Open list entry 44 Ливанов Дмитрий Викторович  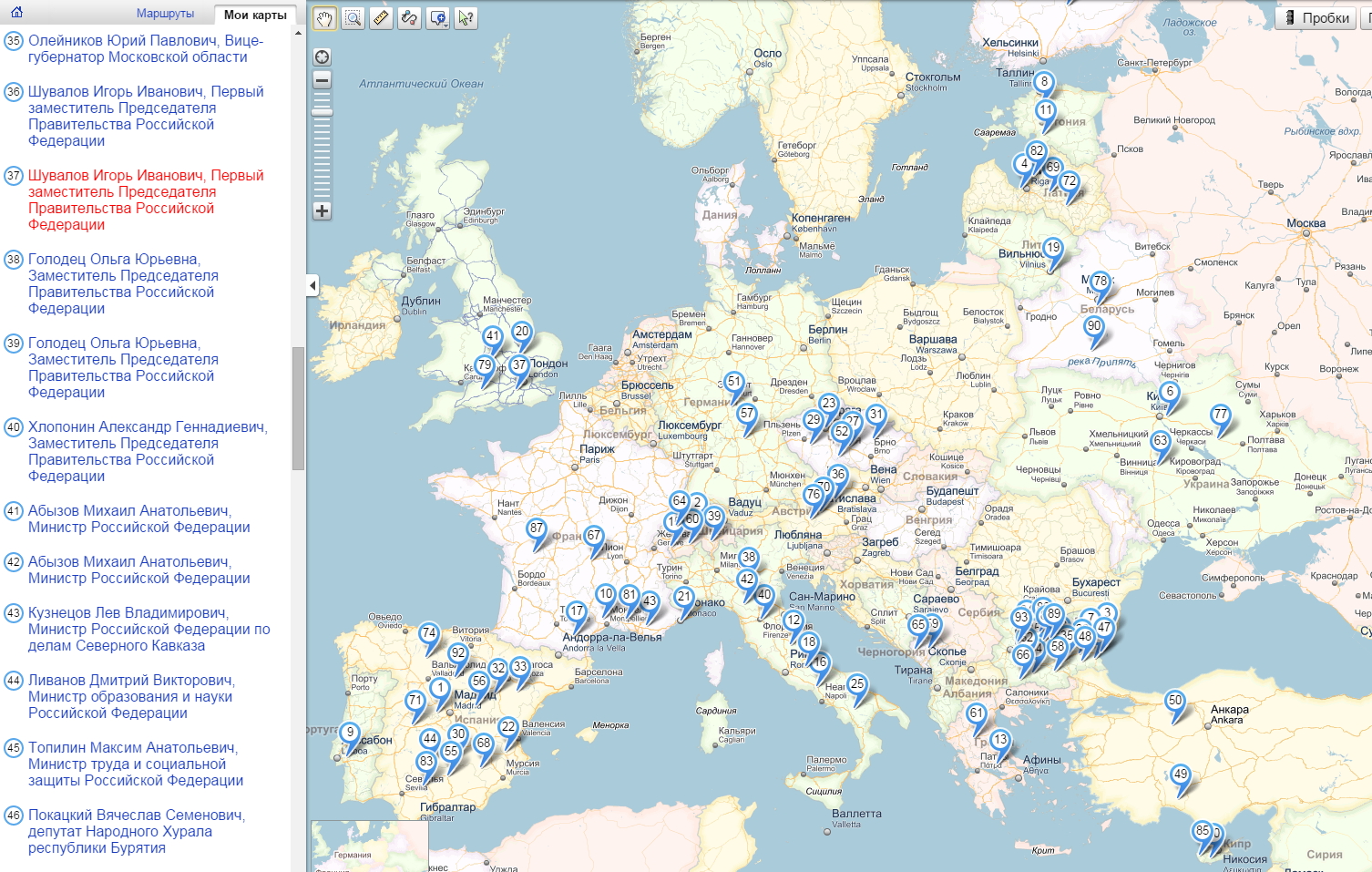pyautogui.click(x=132, y=696)
